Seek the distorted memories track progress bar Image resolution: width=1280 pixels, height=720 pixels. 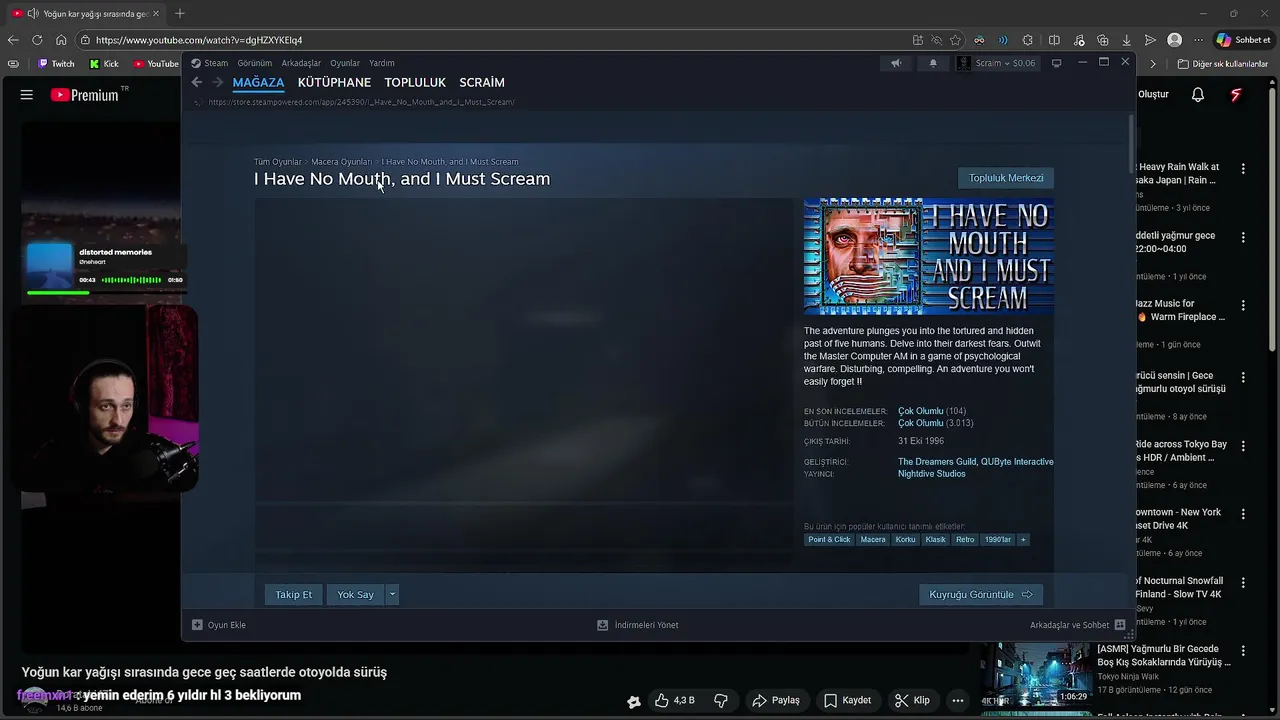[x=105, y=292]
